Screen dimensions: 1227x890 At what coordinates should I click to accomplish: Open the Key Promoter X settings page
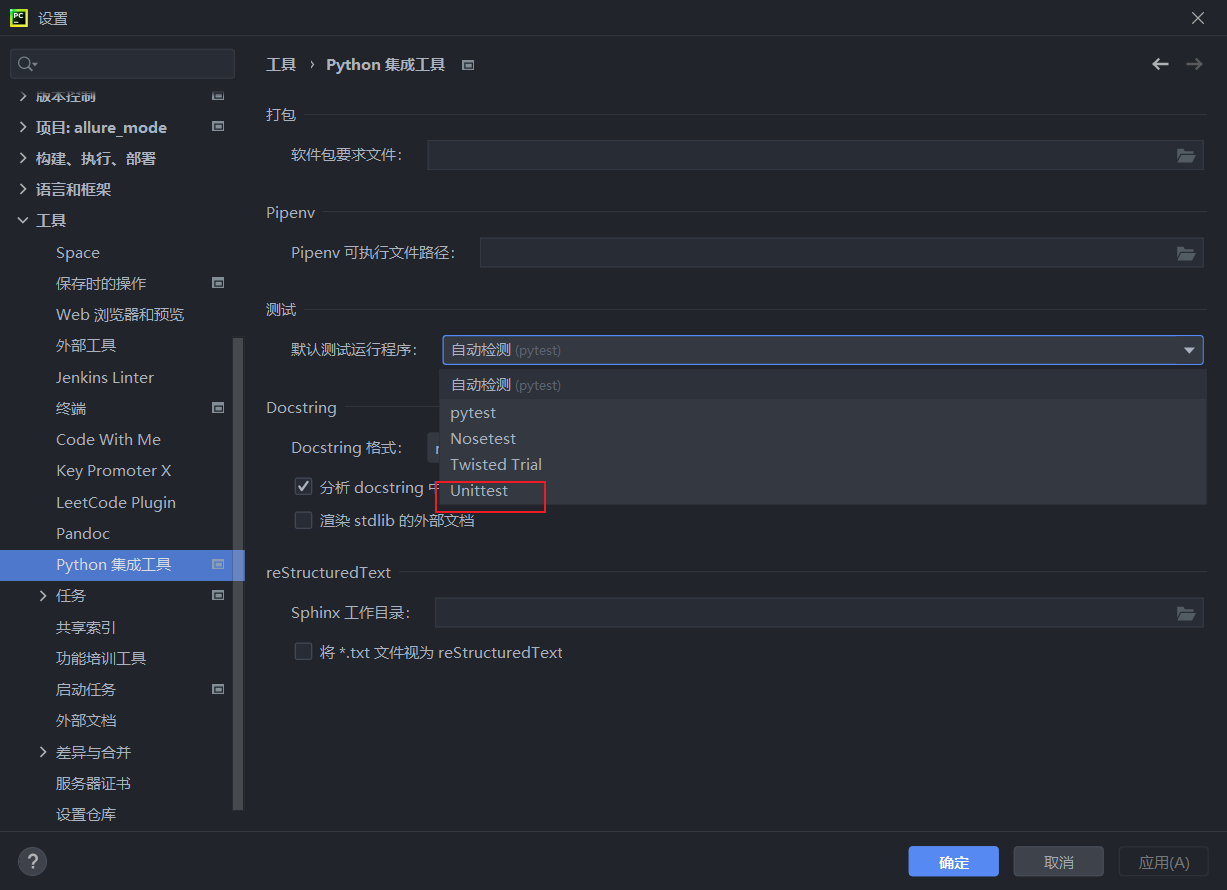click(114, 470)
